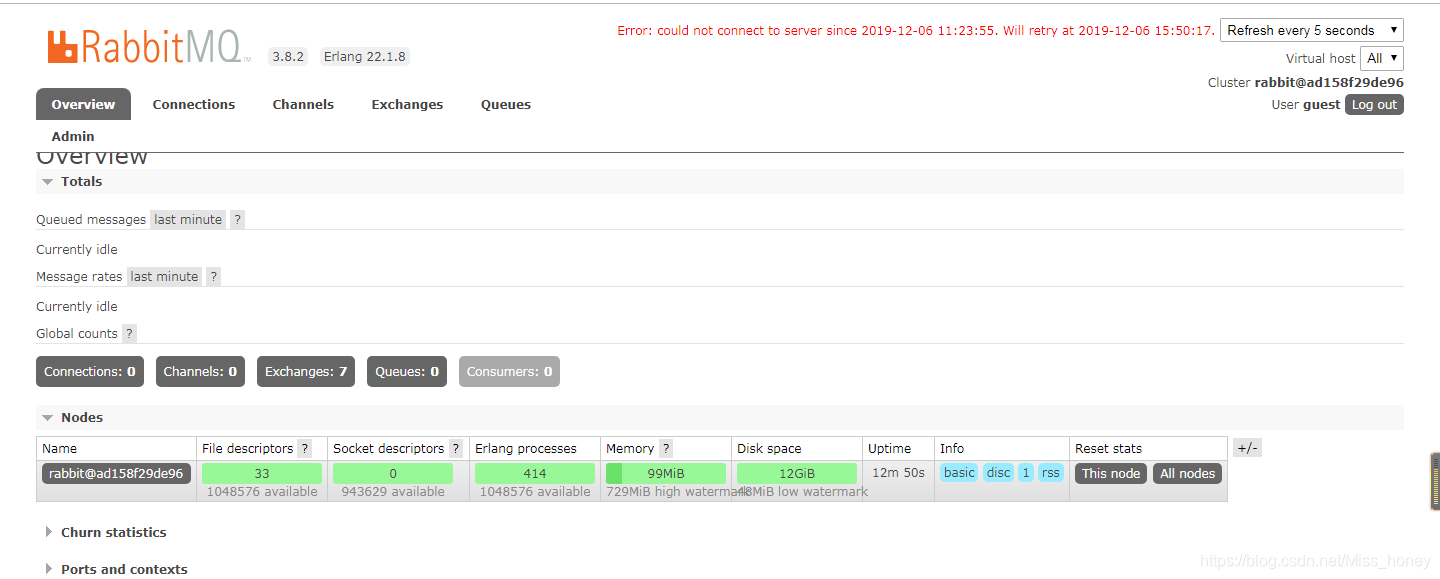Click the Connections: 0 count button

[x=90, y=371]
